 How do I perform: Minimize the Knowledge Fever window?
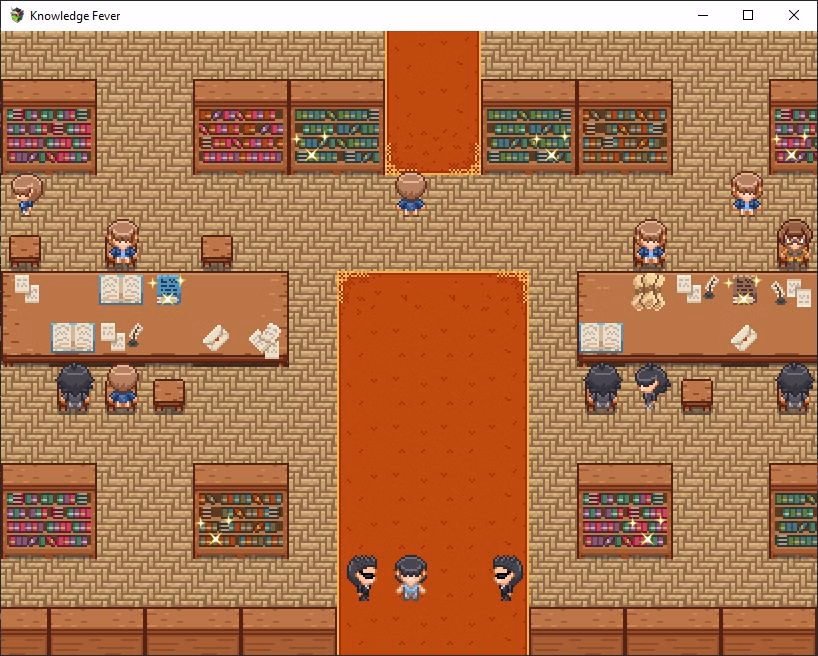click(x=703, y=16)
